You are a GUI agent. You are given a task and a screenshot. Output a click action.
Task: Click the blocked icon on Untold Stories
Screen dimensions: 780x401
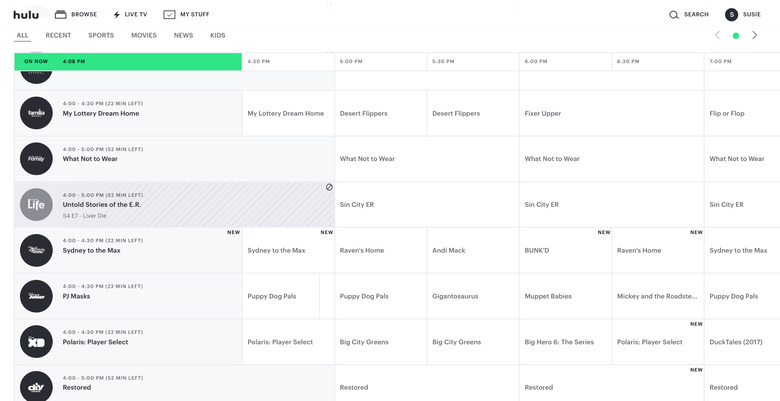[x=329, y=187]
